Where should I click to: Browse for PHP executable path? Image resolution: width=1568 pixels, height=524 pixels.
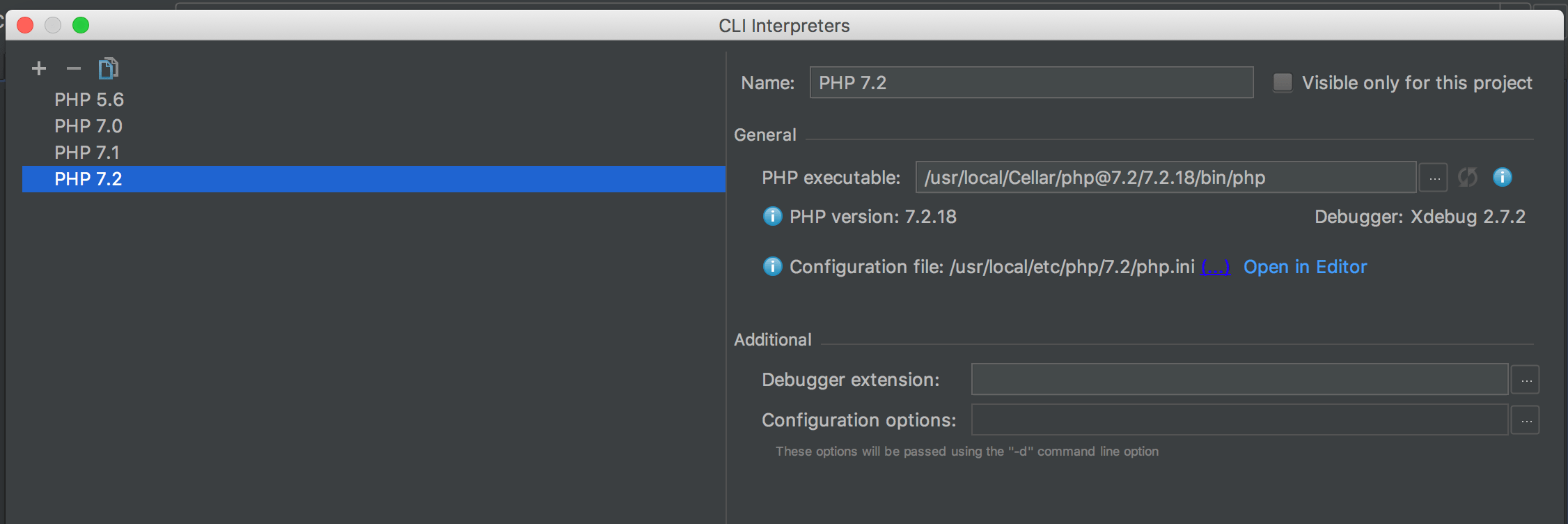pos(1434,178)
